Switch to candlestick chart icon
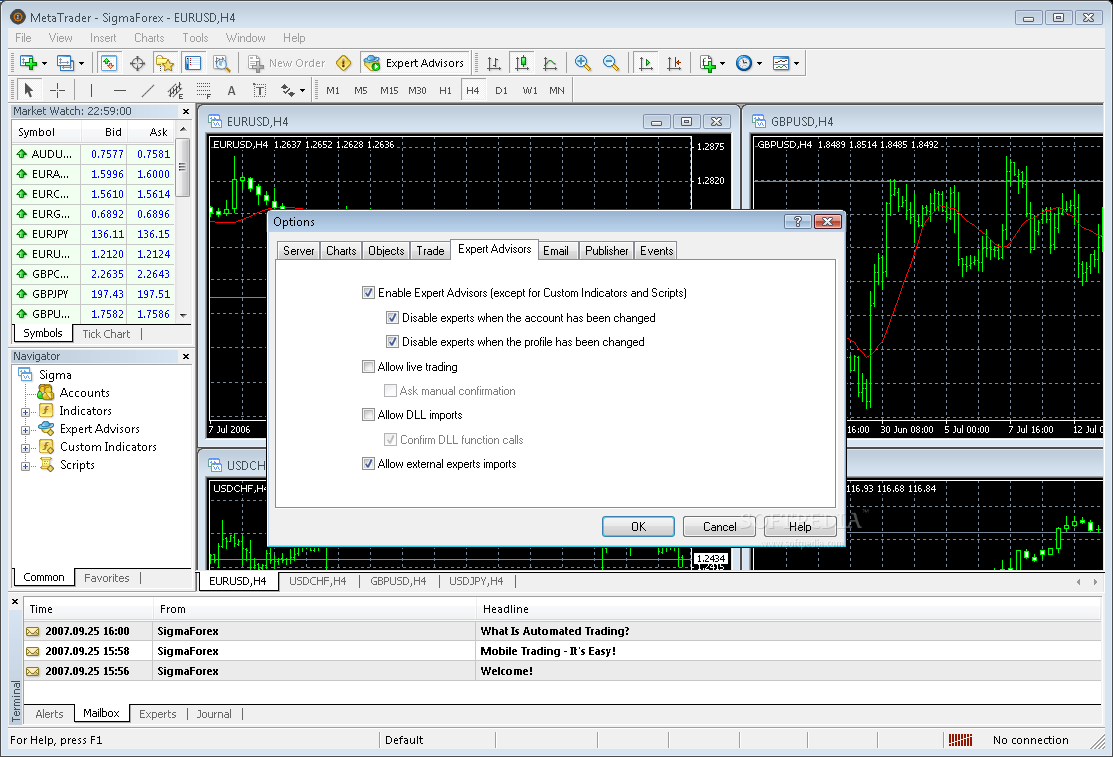This screenshot has width=1113, height=757. pos(522,63)
